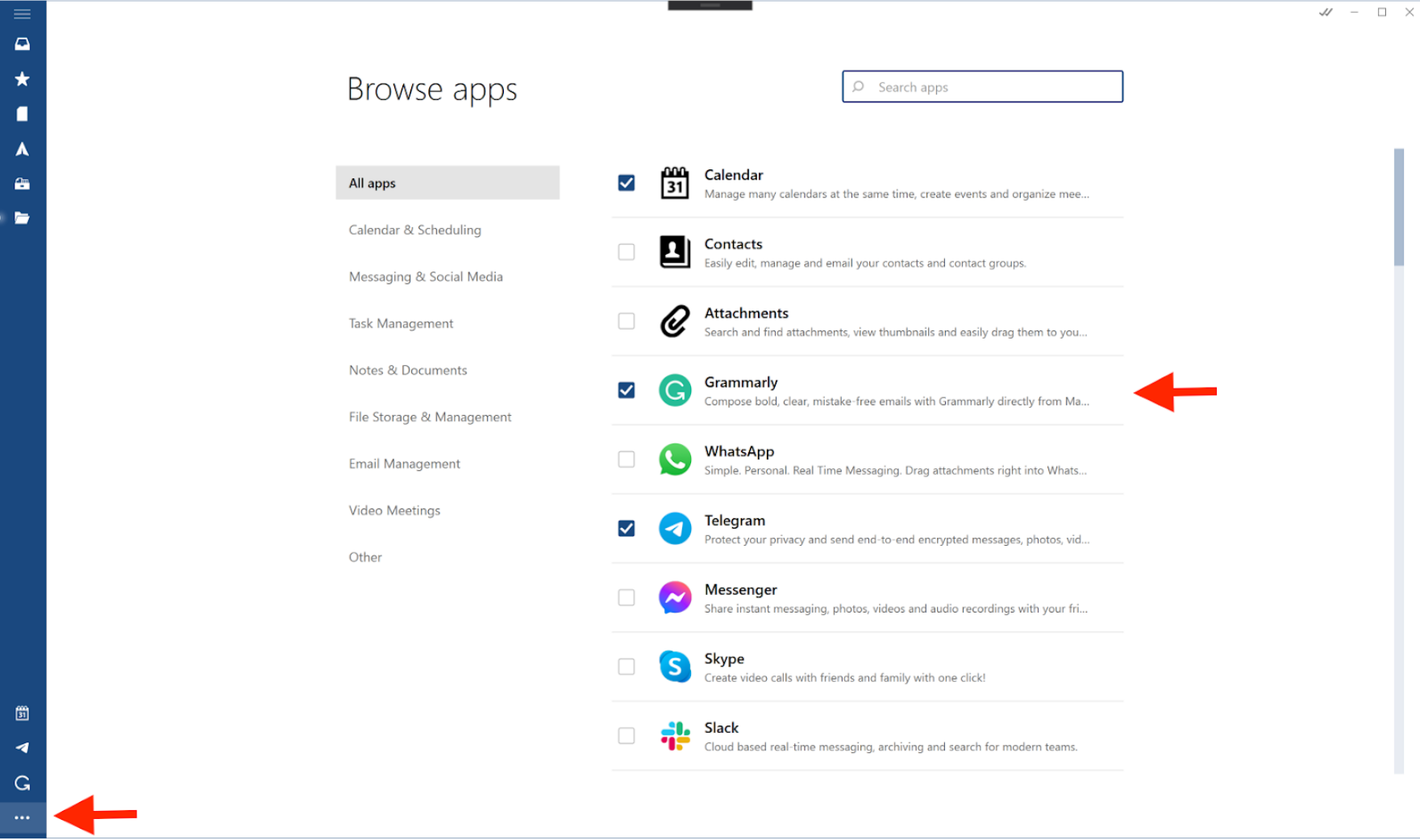Image resolution: width=1420 pixels, height=840 pixels.
Task: Click Skype description about video calls
Action: 844,678
